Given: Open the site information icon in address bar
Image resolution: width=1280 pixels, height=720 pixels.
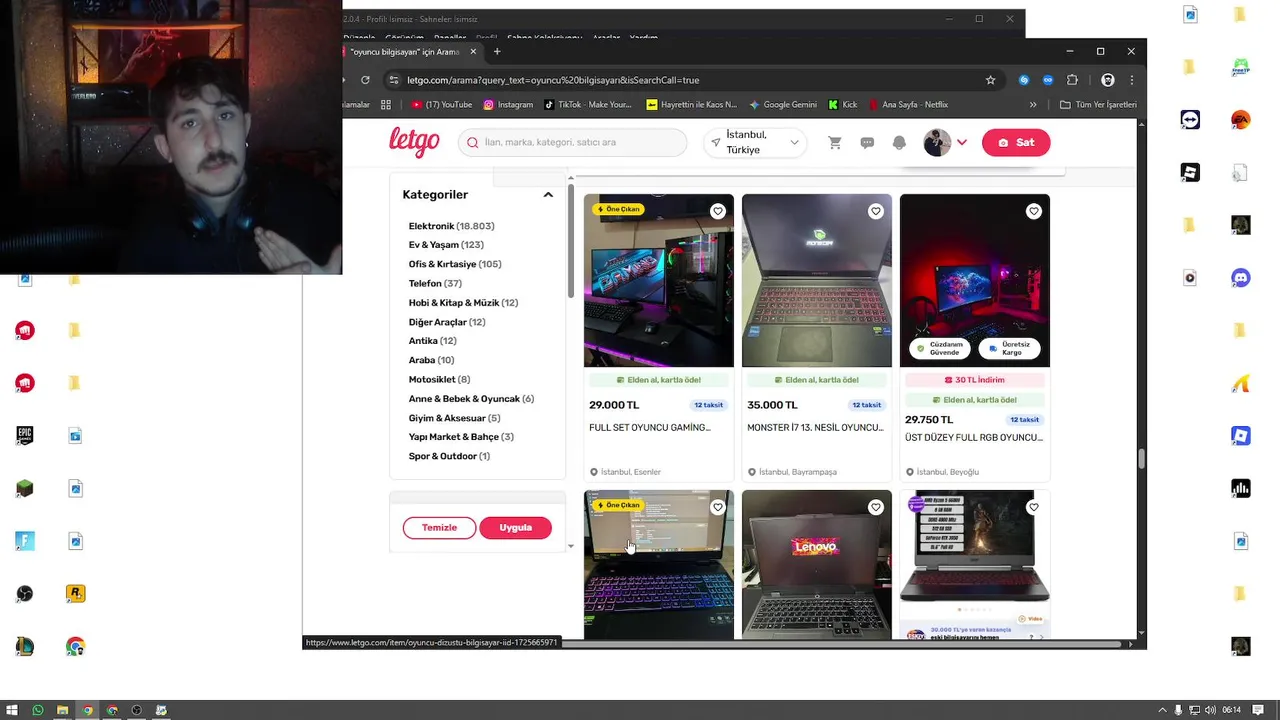Looking at the screenshot, I should (x=394, y=80).
